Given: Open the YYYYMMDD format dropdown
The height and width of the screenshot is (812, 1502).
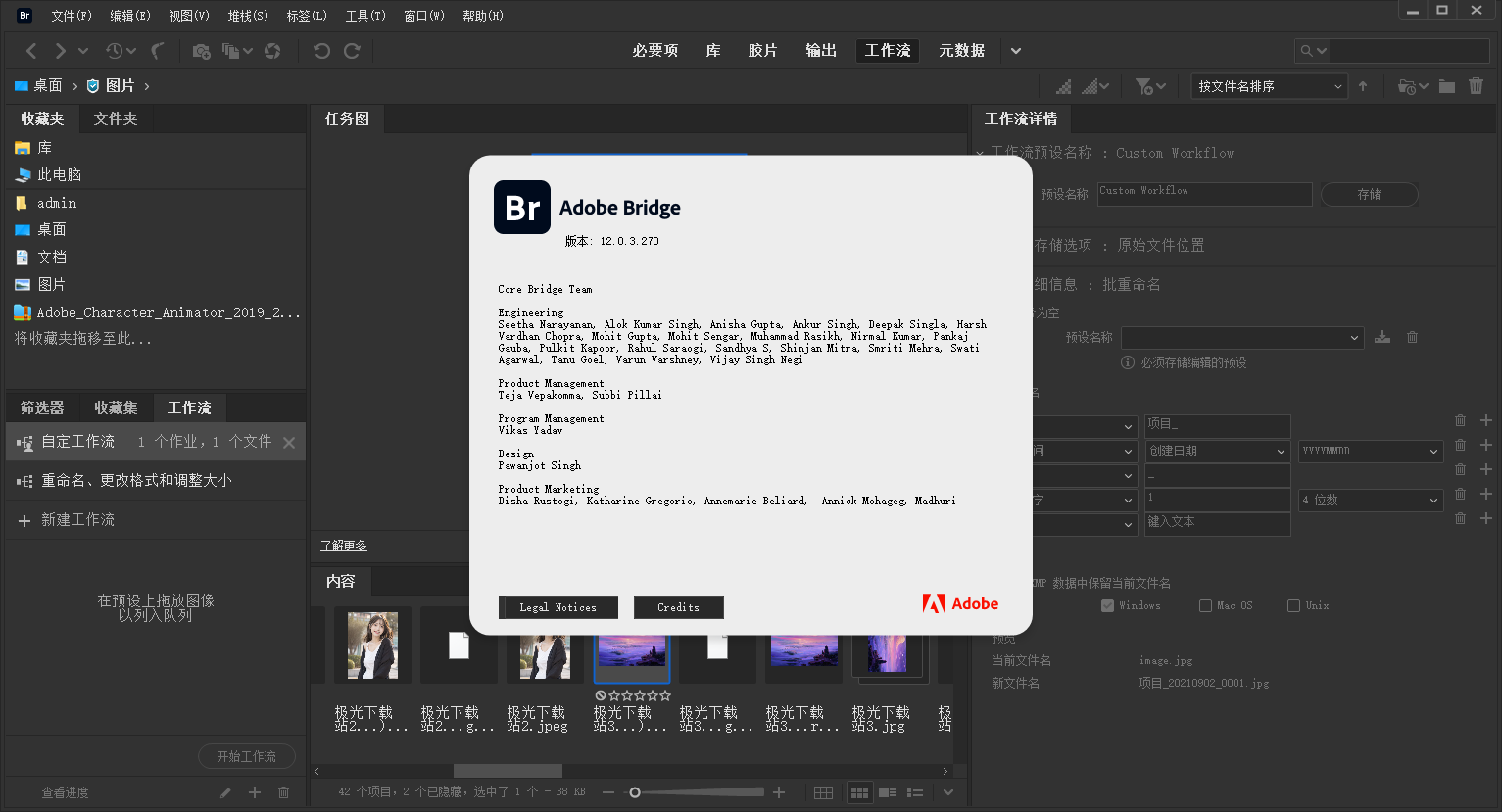Looking at the screenshot, I should (x=1371, y=451).
